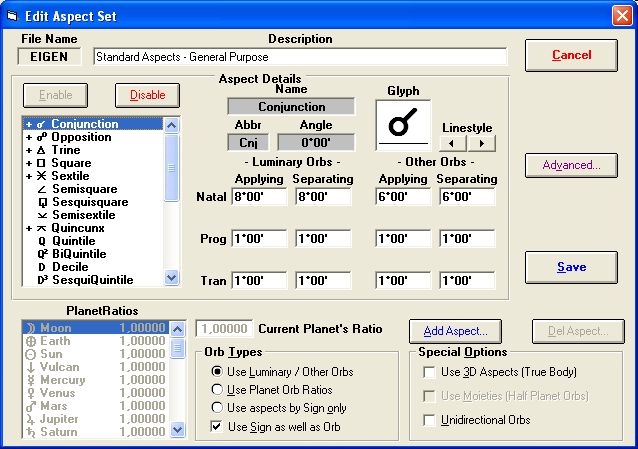
Task: Open the Advanced... settings
Action: click(571, 165)
